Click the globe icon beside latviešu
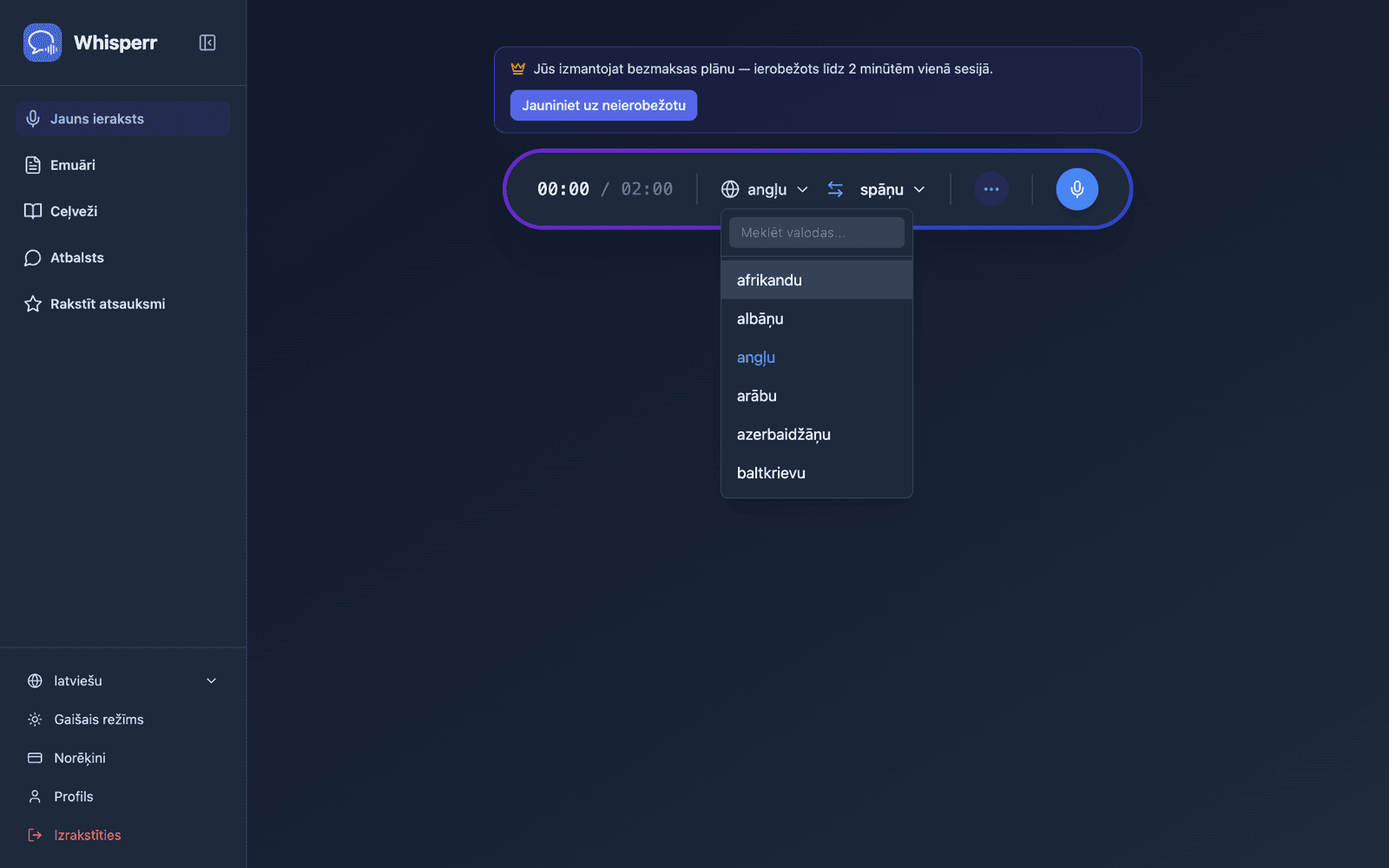1389x868 pixels. pyautogui.click(x=35, y=681)
